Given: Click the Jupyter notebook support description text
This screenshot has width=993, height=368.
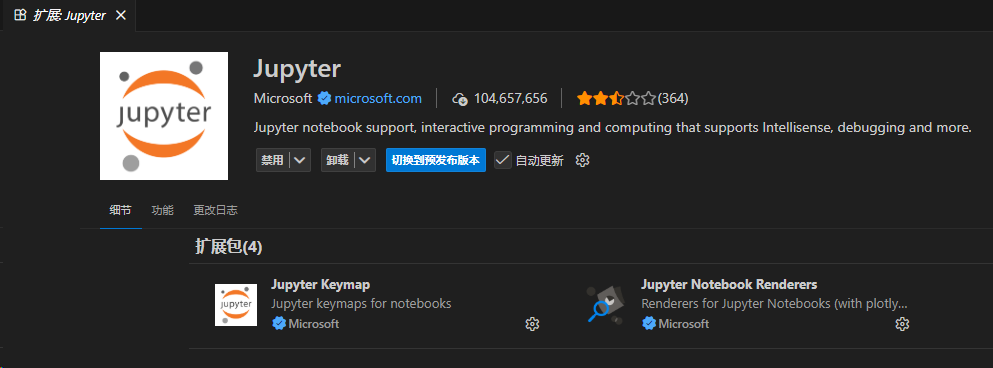Looking at the screenshot, I should [612, 127].
